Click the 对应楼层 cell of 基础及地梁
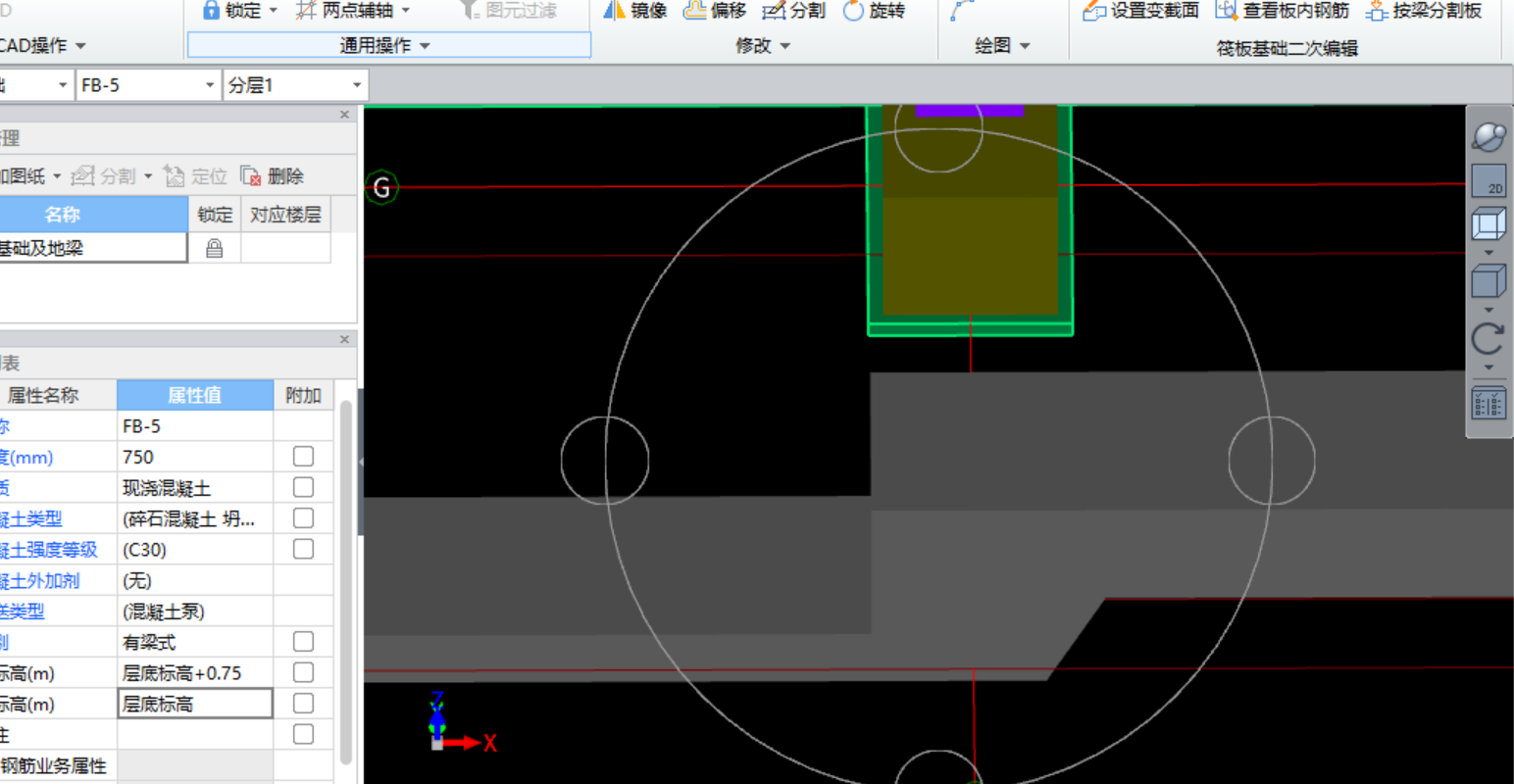 point(285,248)
